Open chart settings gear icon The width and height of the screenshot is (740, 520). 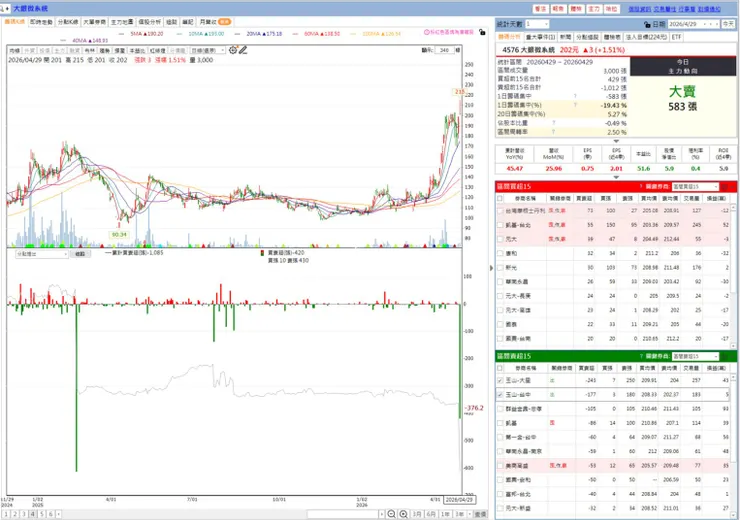[233, 50]
